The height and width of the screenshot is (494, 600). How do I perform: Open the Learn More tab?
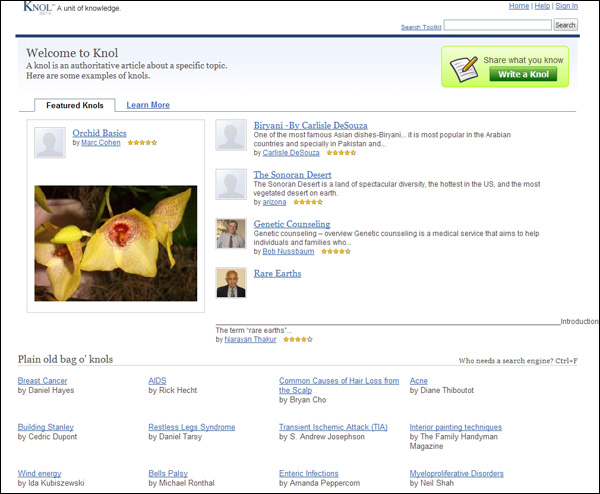(x=148, y=105)
